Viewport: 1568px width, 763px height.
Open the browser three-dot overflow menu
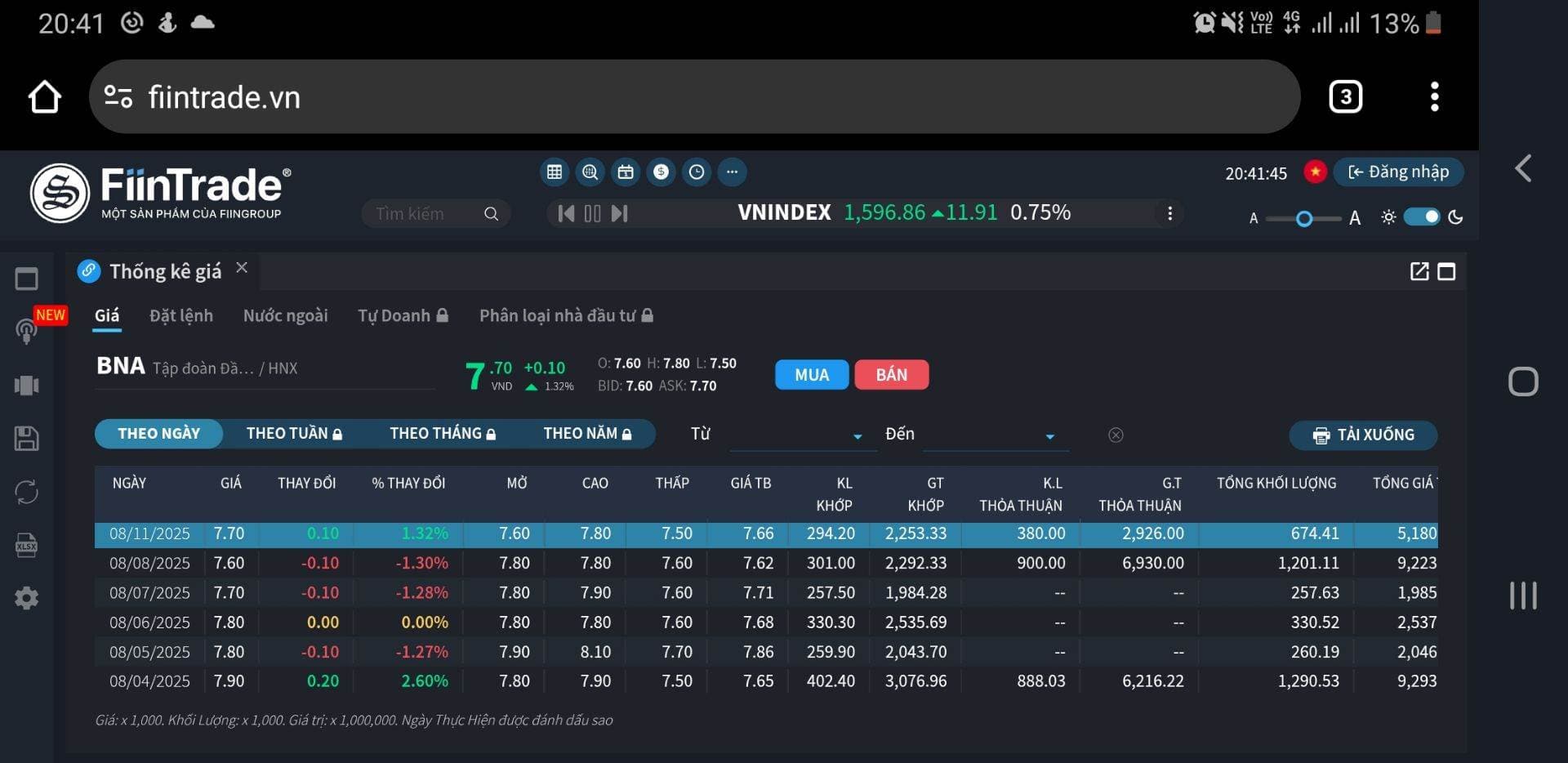coord(1434,96)
